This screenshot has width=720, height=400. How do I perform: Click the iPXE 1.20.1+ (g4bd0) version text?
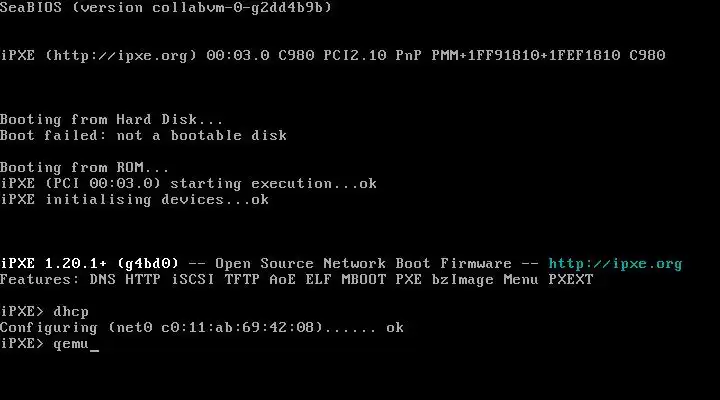pos(89,264)
